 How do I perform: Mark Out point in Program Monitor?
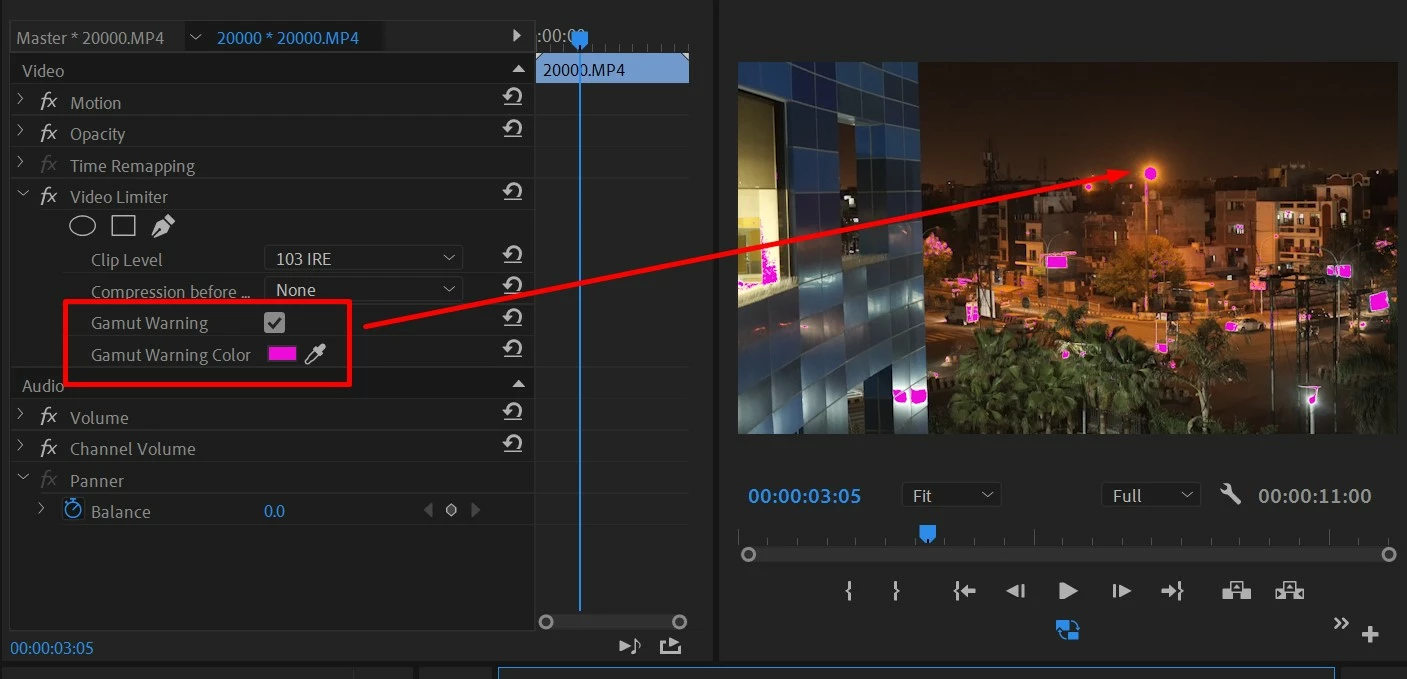(x=896, y=591)
